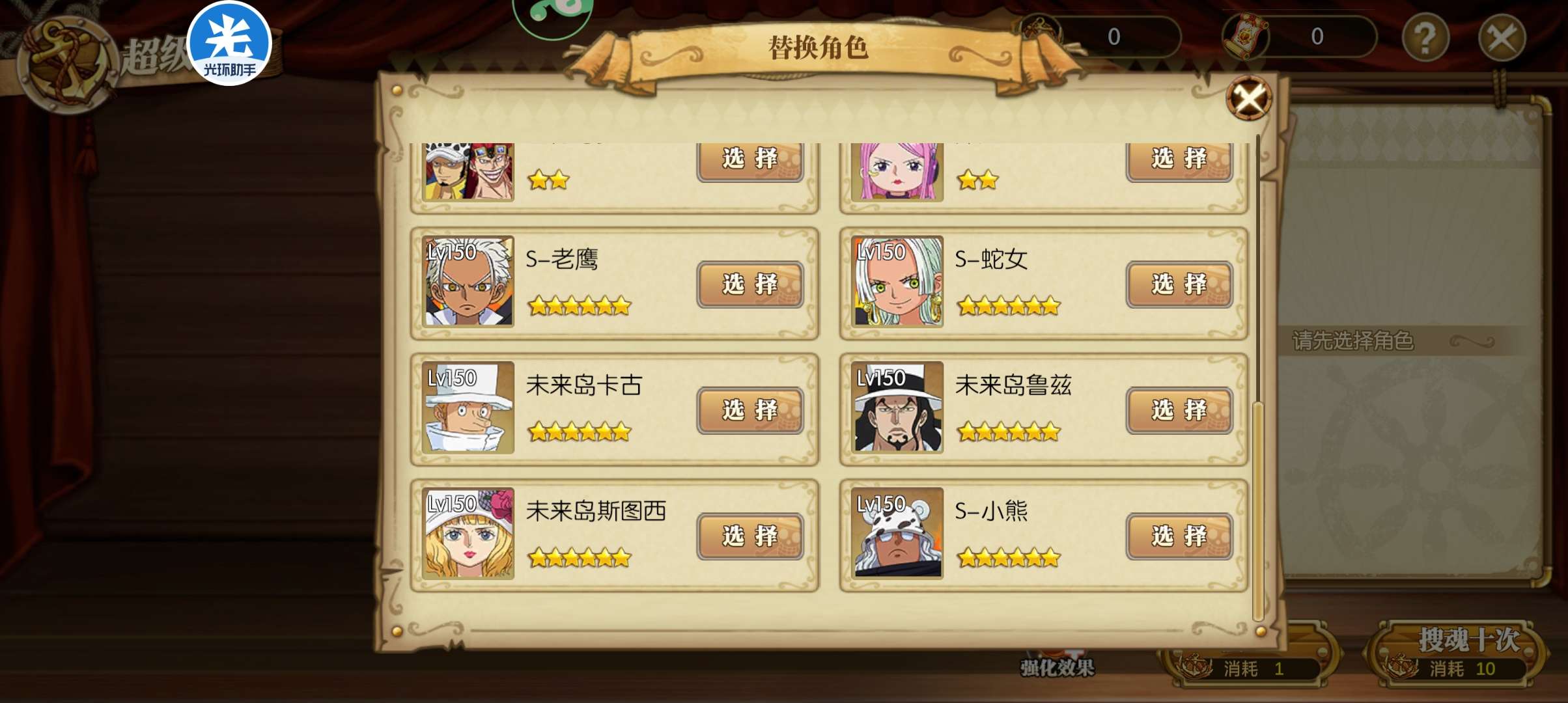Click the S-小熊 character portrait
This screenshot has width=1568, height=703.
coord(897,534)
